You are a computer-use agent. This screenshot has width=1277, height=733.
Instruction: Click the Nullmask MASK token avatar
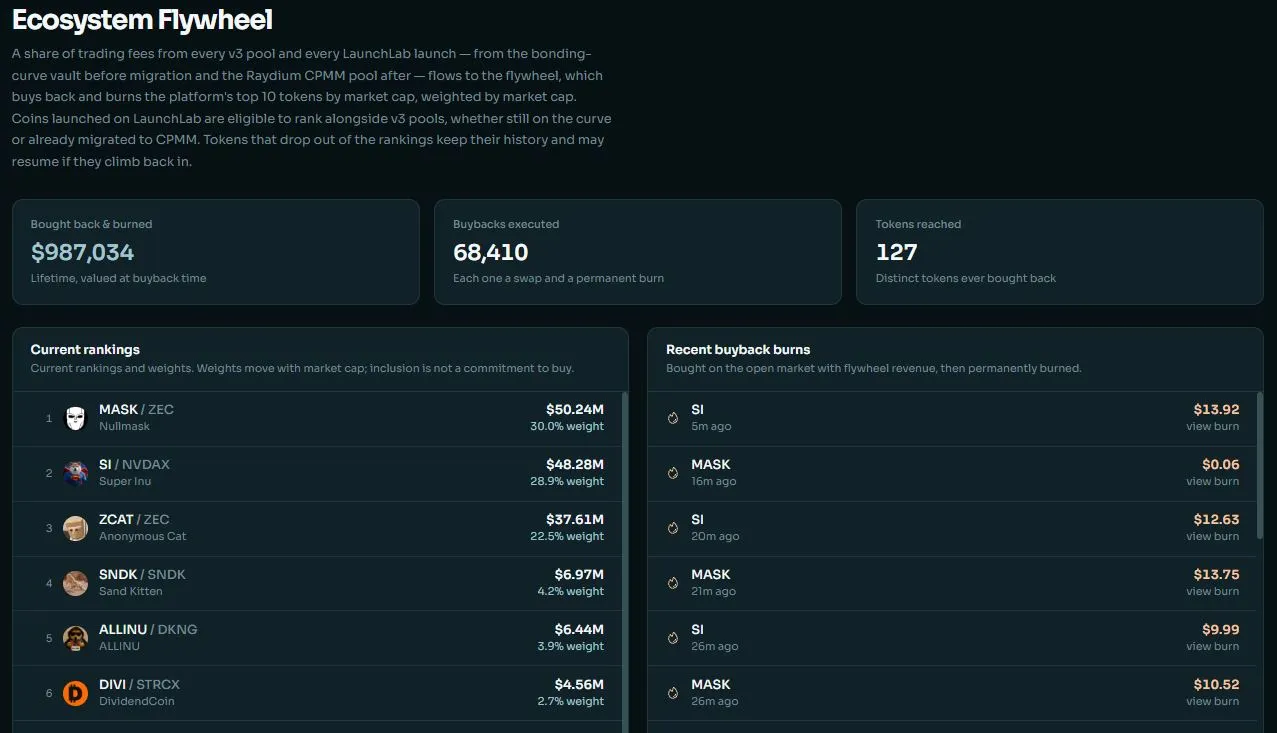(76, 418)
